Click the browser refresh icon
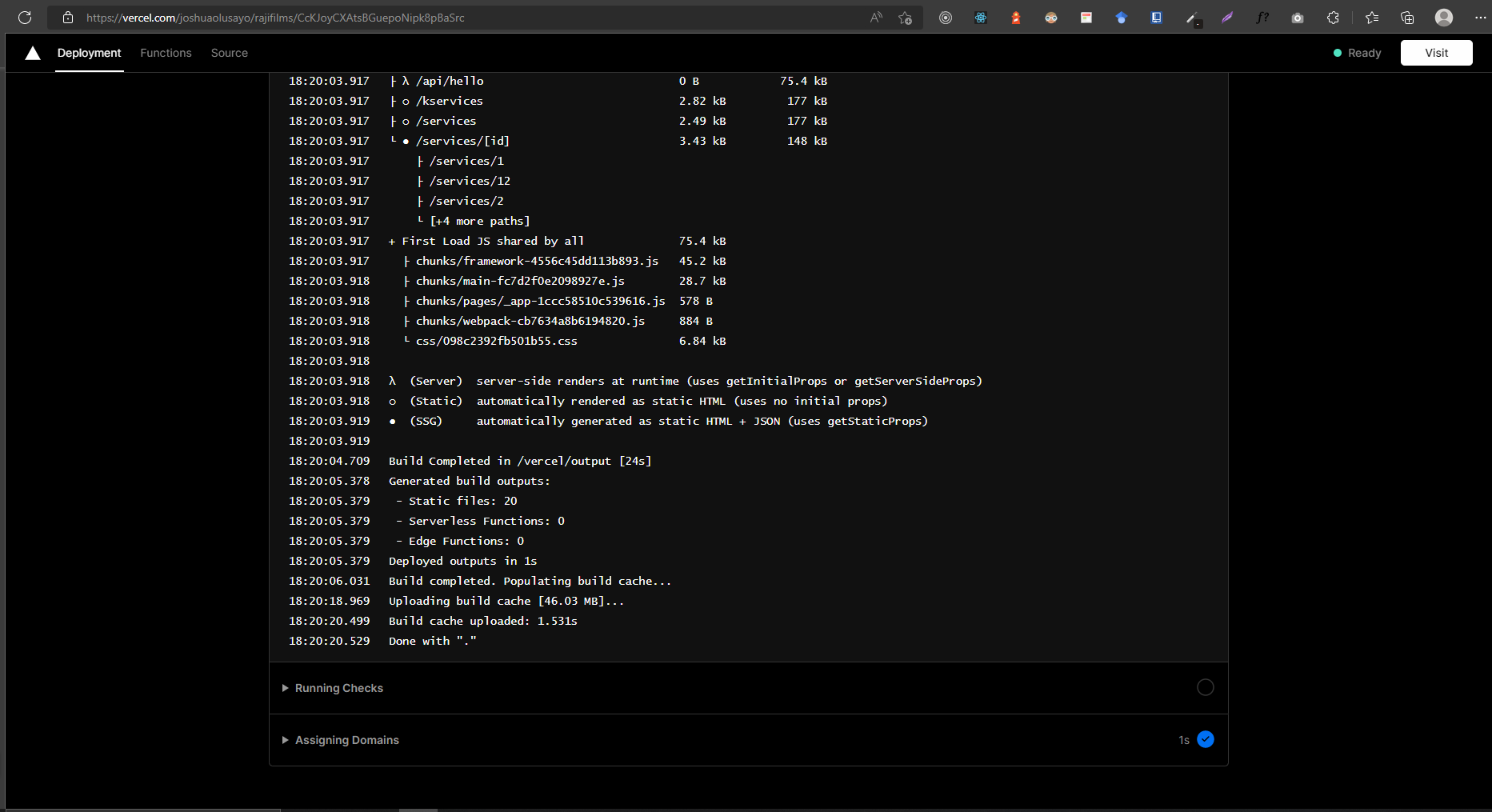Screen dimensions: 1492x812 [24, 17]
